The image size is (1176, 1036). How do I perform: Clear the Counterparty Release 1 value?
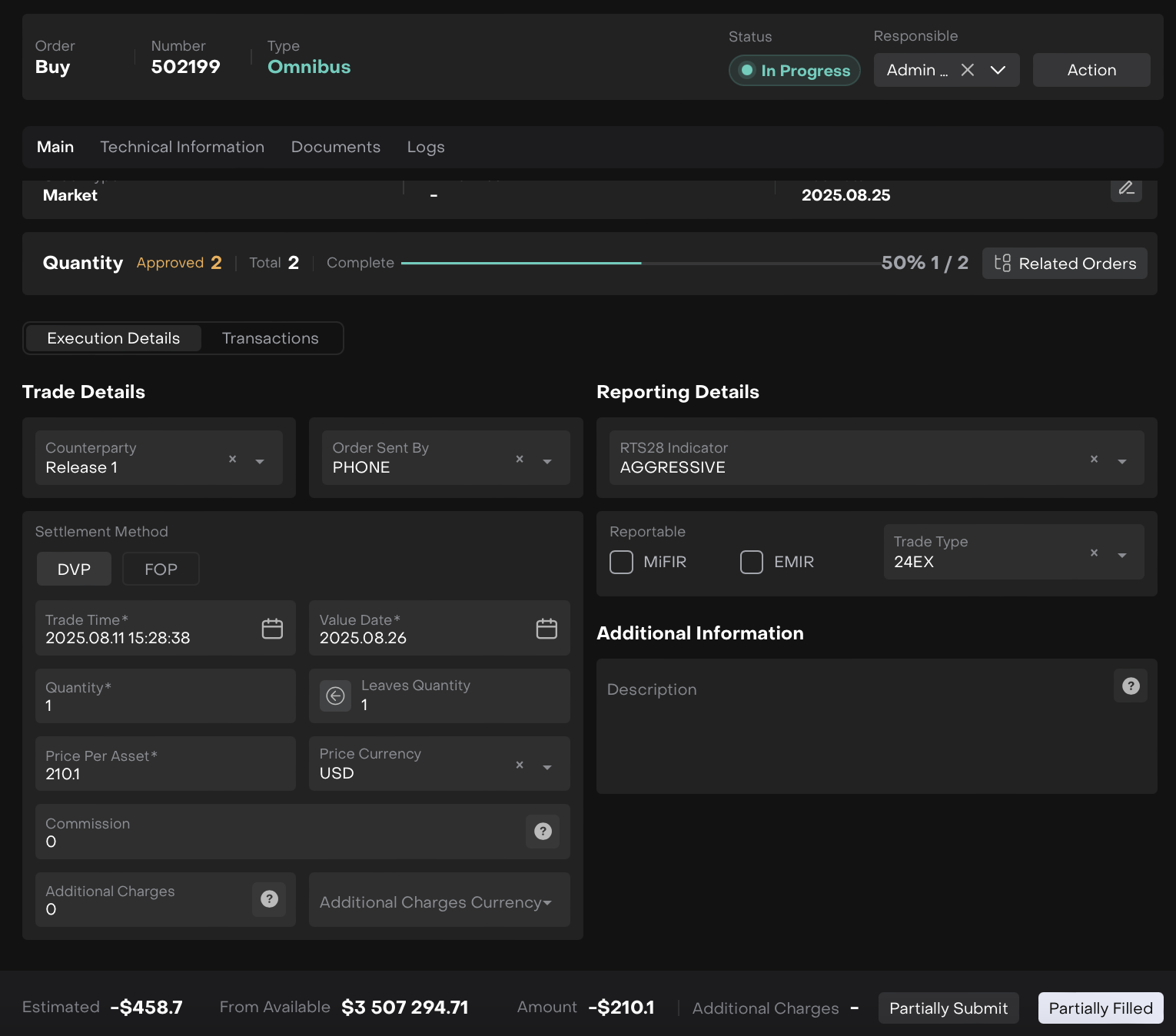(x=232, y=459)
